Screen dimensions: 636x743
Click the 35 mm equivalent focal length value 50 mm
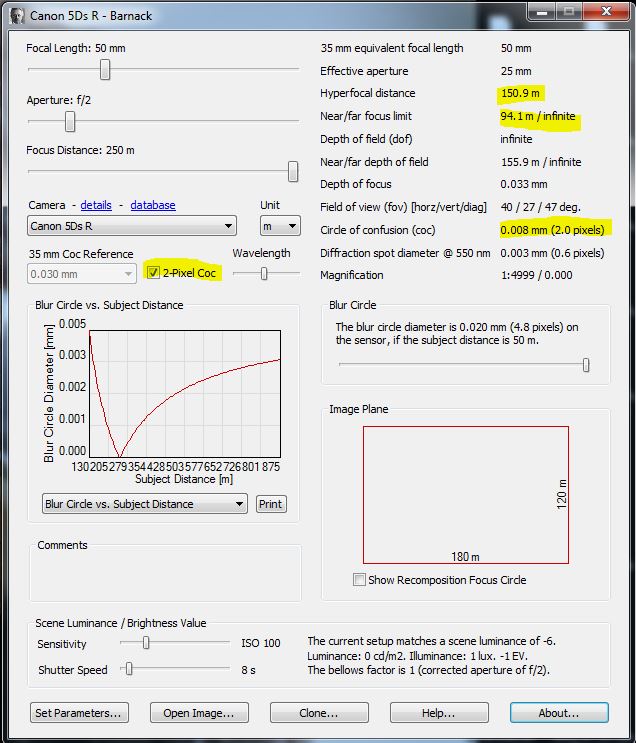[x=516, y=48]
